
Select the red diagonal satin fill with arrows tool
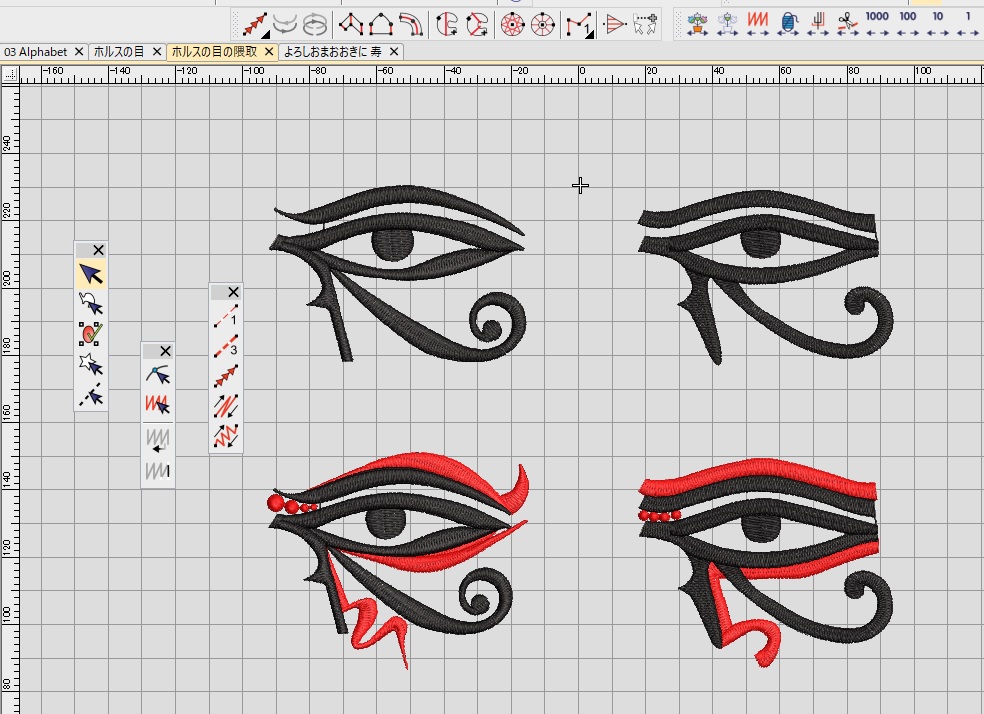coord(226,406)
